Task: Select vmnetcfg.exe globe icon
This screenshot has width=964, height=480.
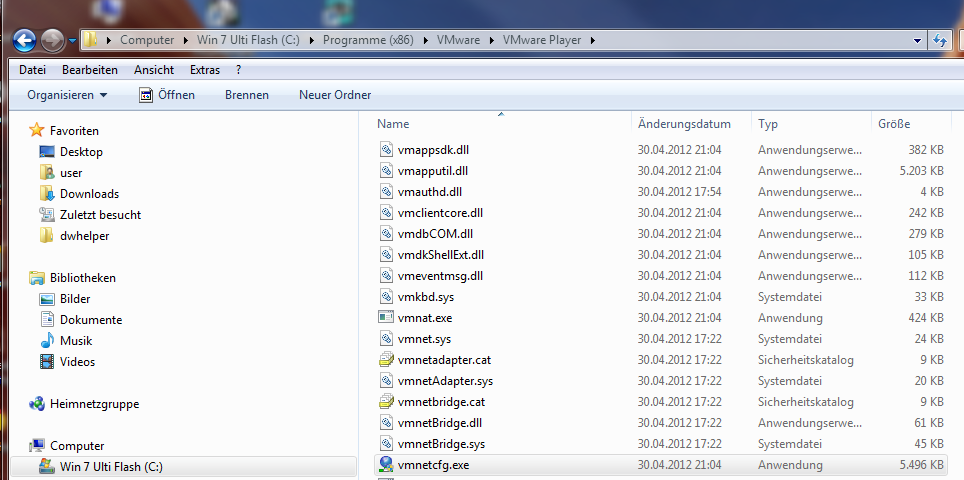Action: (385, 465)
